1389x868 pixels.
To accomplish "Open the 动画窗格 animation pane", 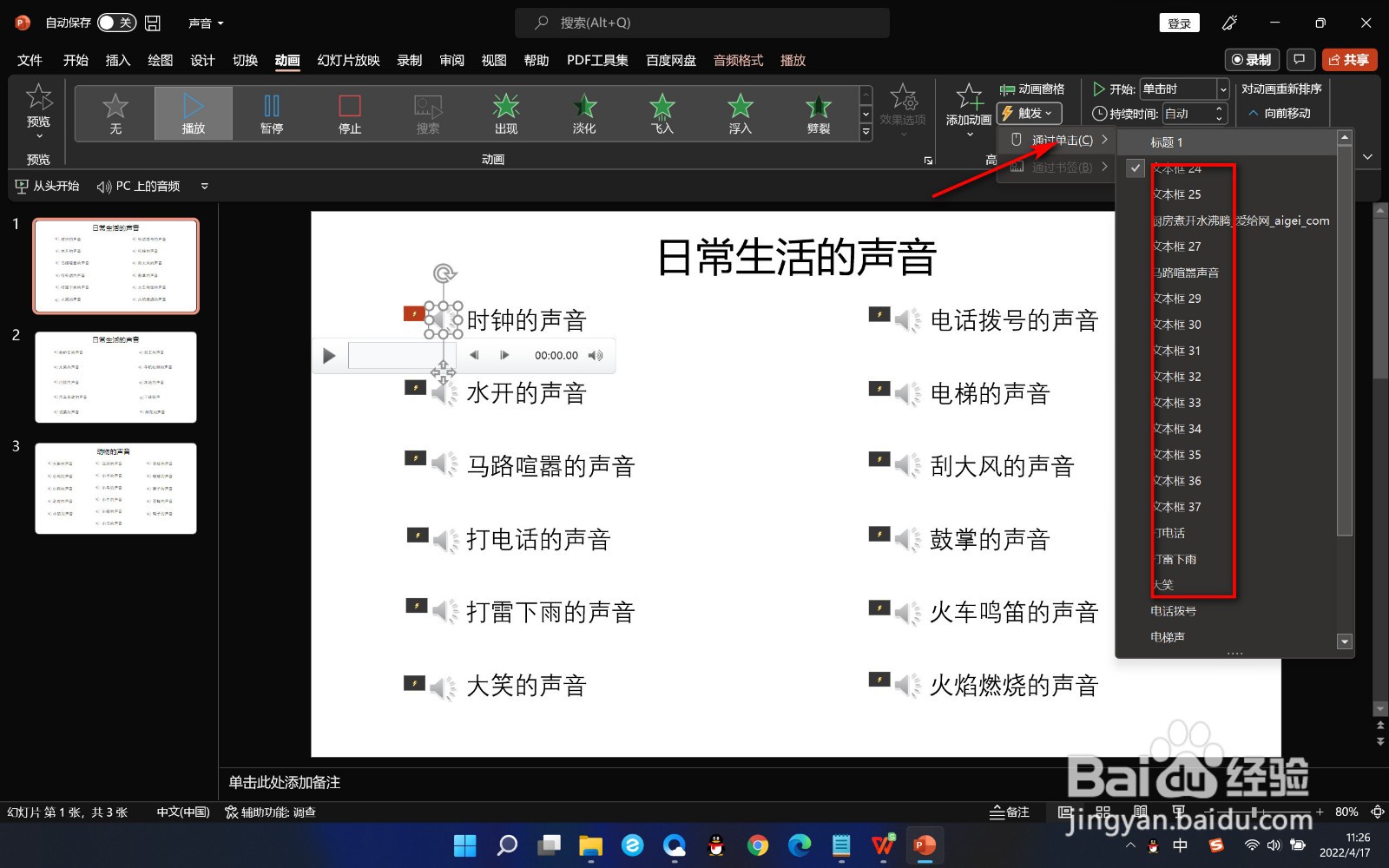I will (x=1032, y=89).
